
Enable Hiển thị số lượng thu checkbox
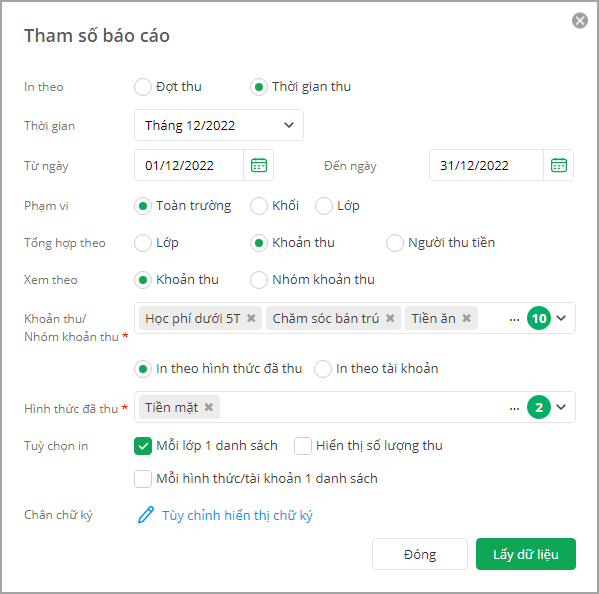tap(303, 446)
